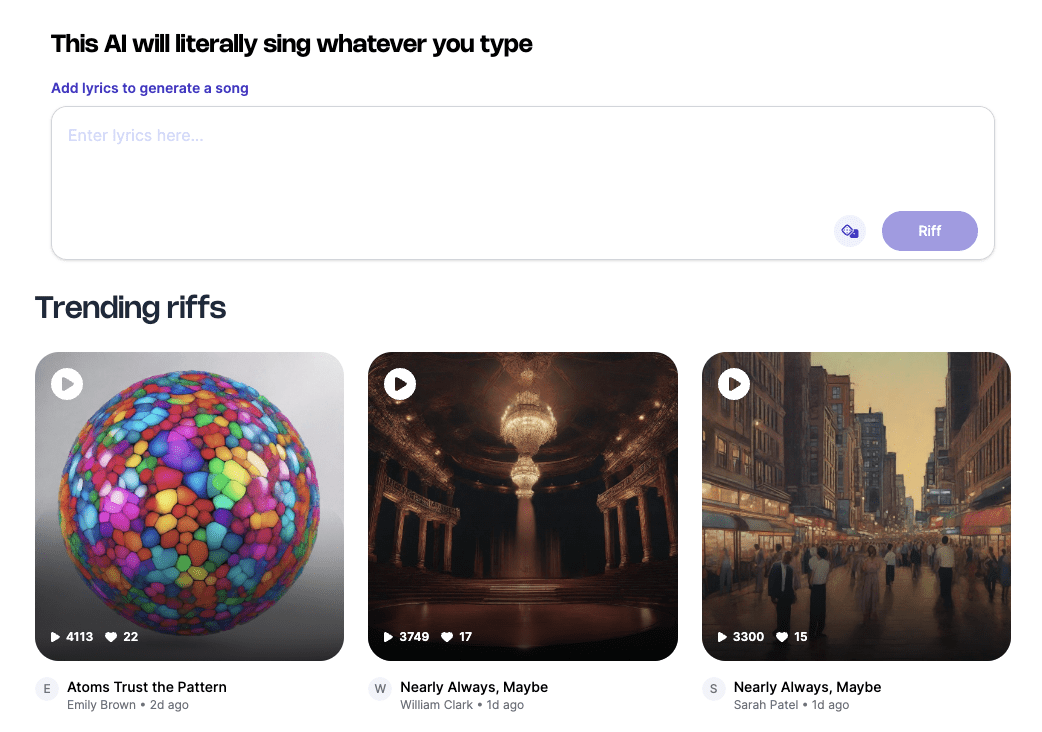Open Sarah Patel's 'Nearly Always, Maybe' title
Screen dimensions: 1042x732
click(807, 687)
